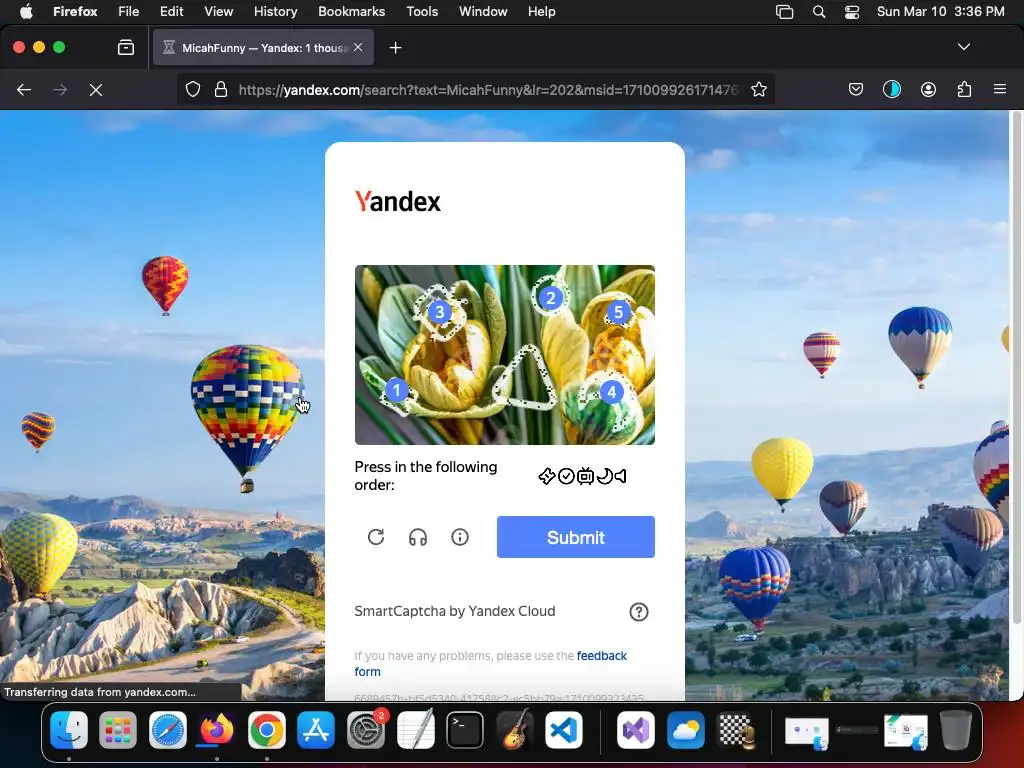
Task: Open Control Center in menu bar
Action: click(x=852, y=11)
